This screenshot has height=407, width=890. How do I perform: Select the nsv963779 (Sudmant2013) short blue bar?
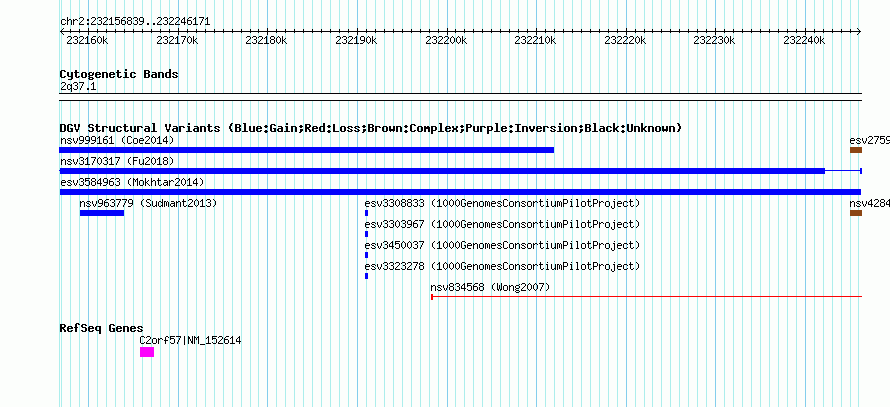click(x=102, y=213)
